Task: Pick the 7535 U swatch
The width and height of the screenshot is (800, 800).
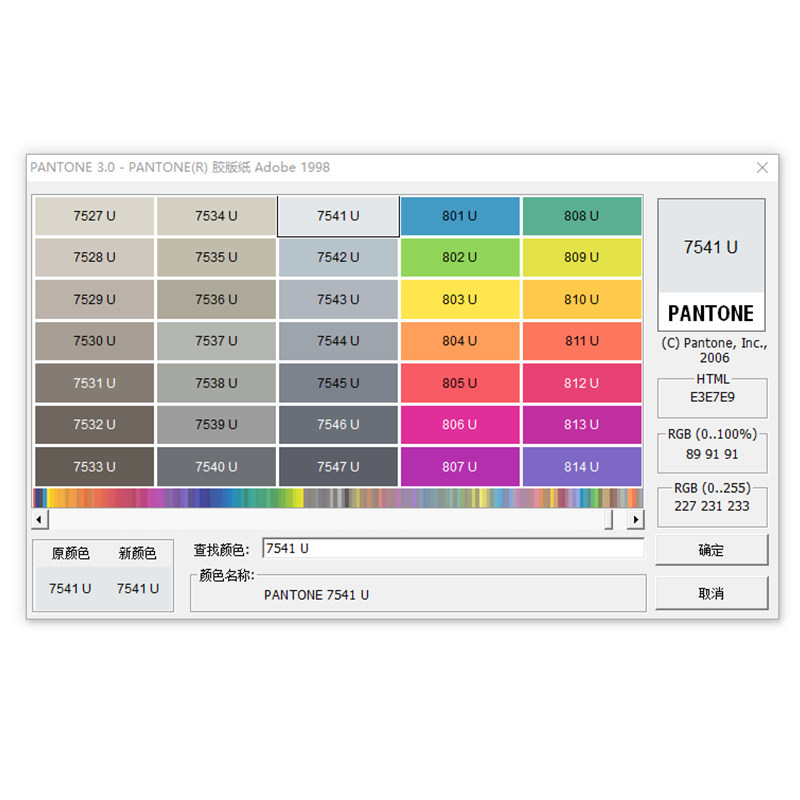Action: click(x=216, y=258)
